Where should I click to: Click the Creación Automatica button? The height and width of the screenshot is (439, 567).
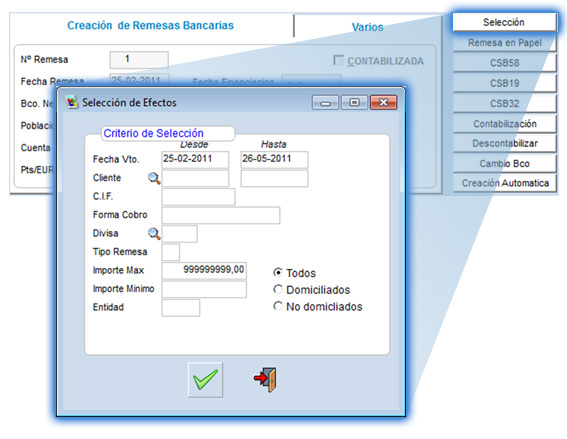point(504,183)
